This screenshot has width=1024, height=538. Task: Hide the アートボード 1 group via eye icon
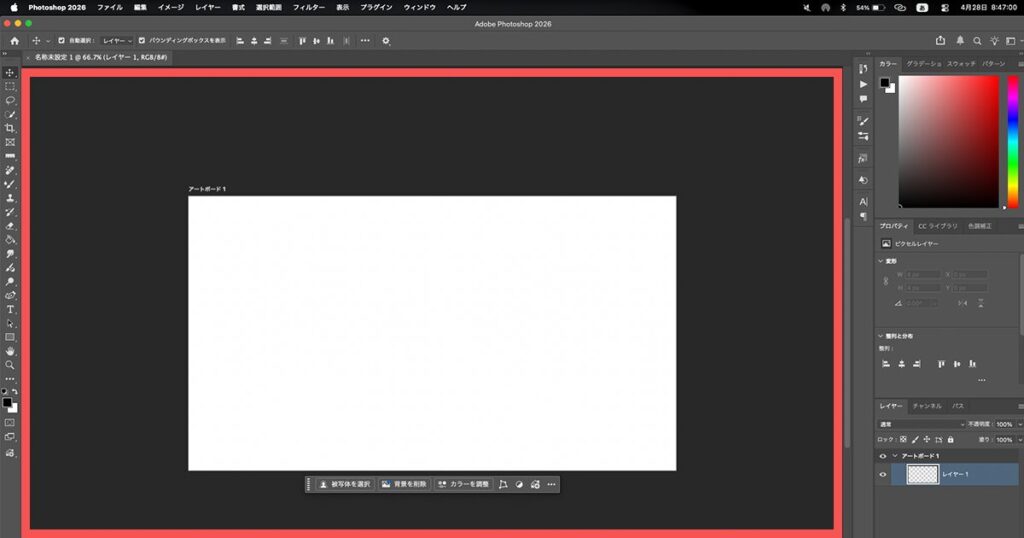[x=883, y=456]
